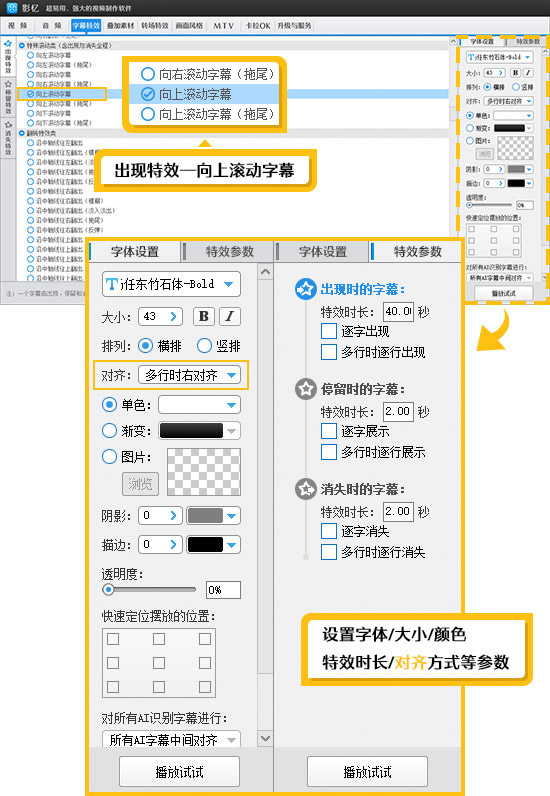Viewport: 550px width, 796px height.
Task: Open the 停留特效 star sidebar tab
Action: (8, 97)
